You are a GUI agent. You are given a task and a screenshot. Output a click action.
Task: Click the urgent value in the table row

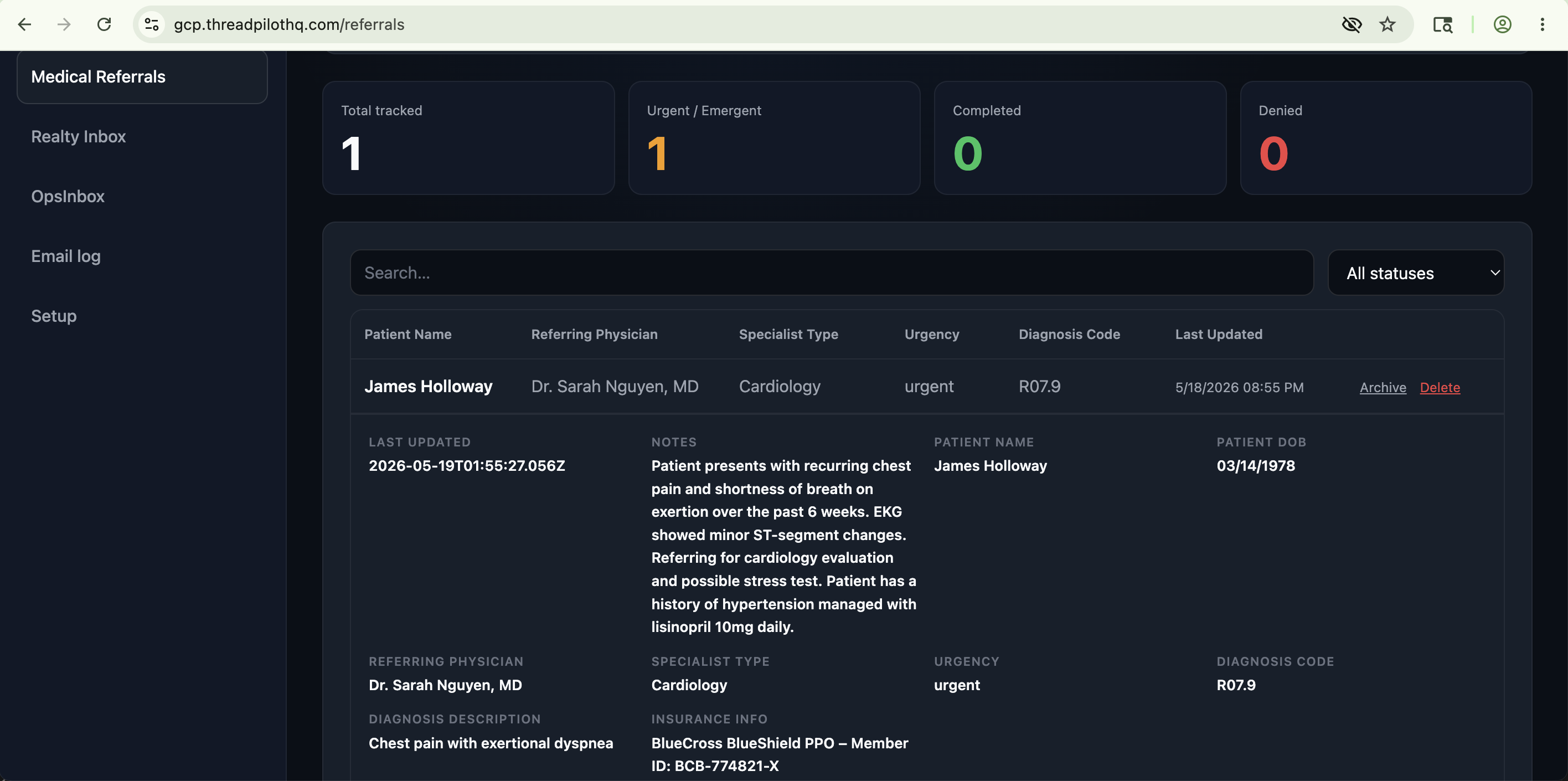[x=929, y=387]
